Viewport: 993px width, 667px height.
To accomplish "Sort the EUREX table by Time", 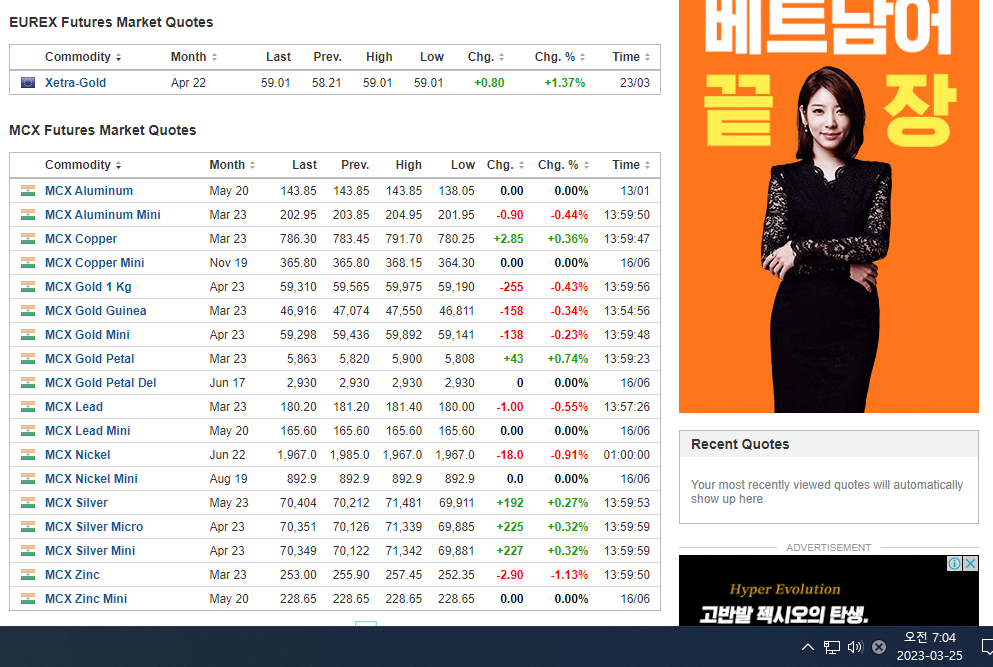I will 631,57.
